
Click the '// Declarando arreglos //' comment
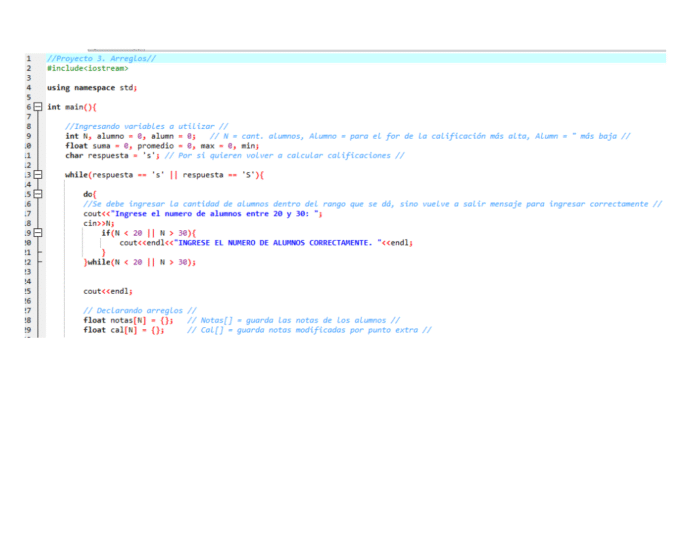(x=139, y=310)
